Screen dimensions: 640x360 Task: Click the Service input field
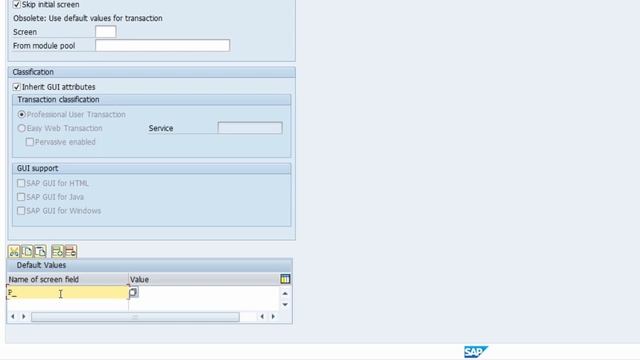click(250, 128)
